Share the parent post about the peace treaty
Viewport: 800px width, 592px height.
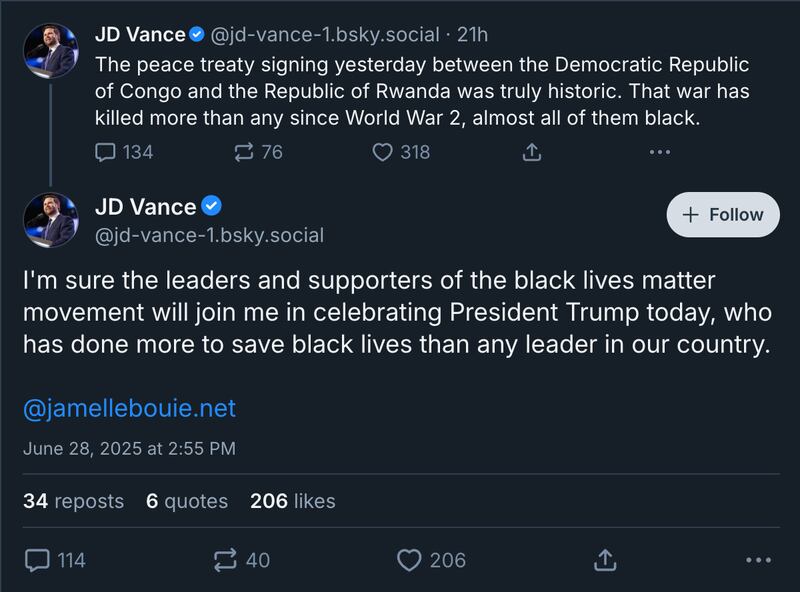[x=532, y=152]
